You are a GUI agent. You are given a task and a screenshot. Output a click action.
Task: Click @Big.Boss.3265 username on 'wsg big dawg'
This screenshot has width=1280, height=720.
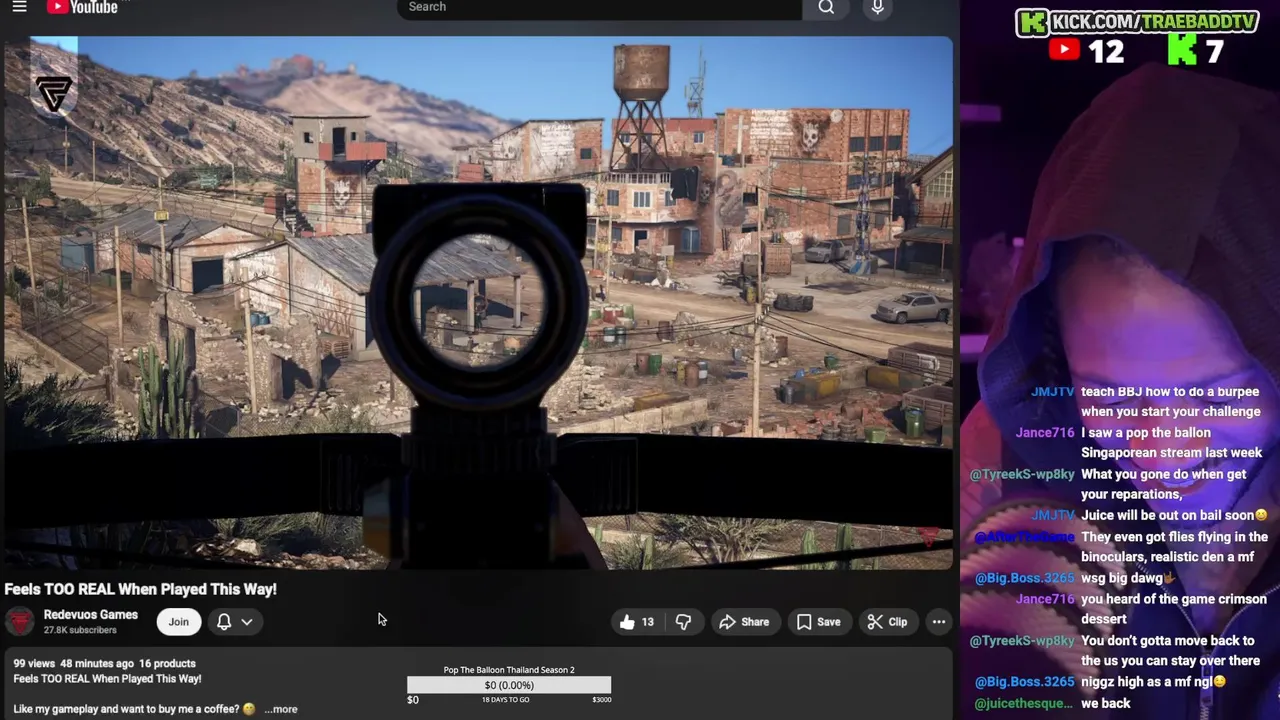click(1024, 578)
